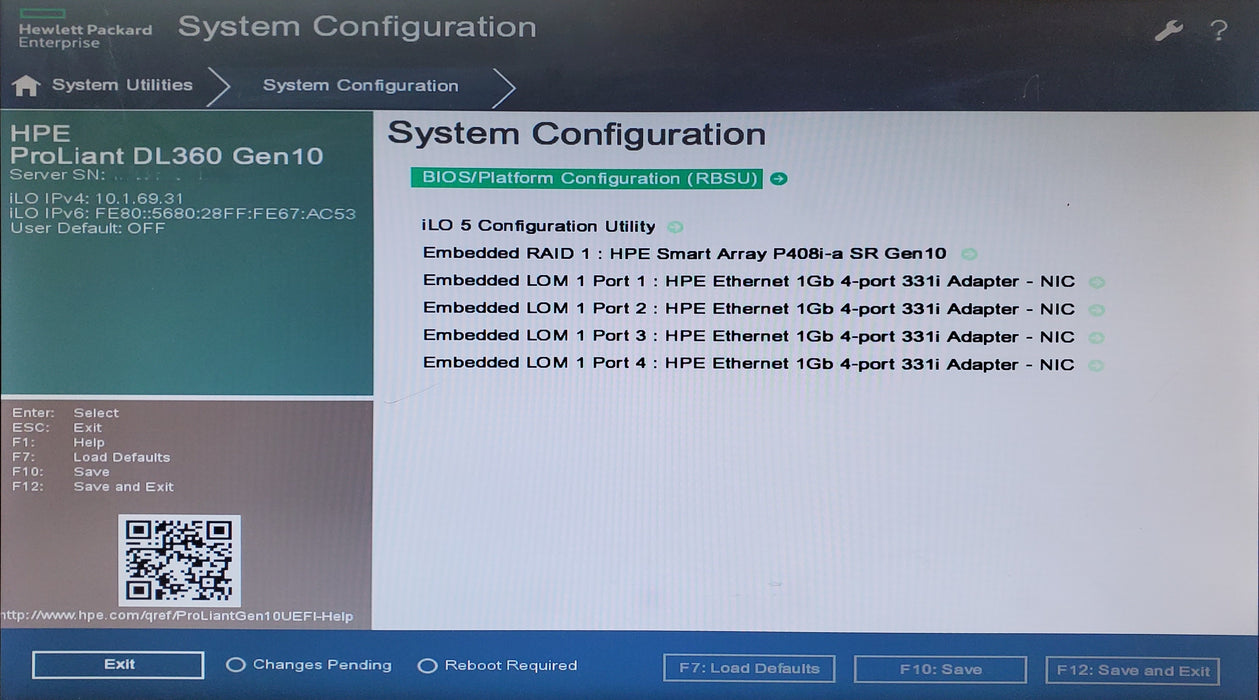
Task: Click arrow icon beside Embedded RAID 1
Action: (968, 254)
